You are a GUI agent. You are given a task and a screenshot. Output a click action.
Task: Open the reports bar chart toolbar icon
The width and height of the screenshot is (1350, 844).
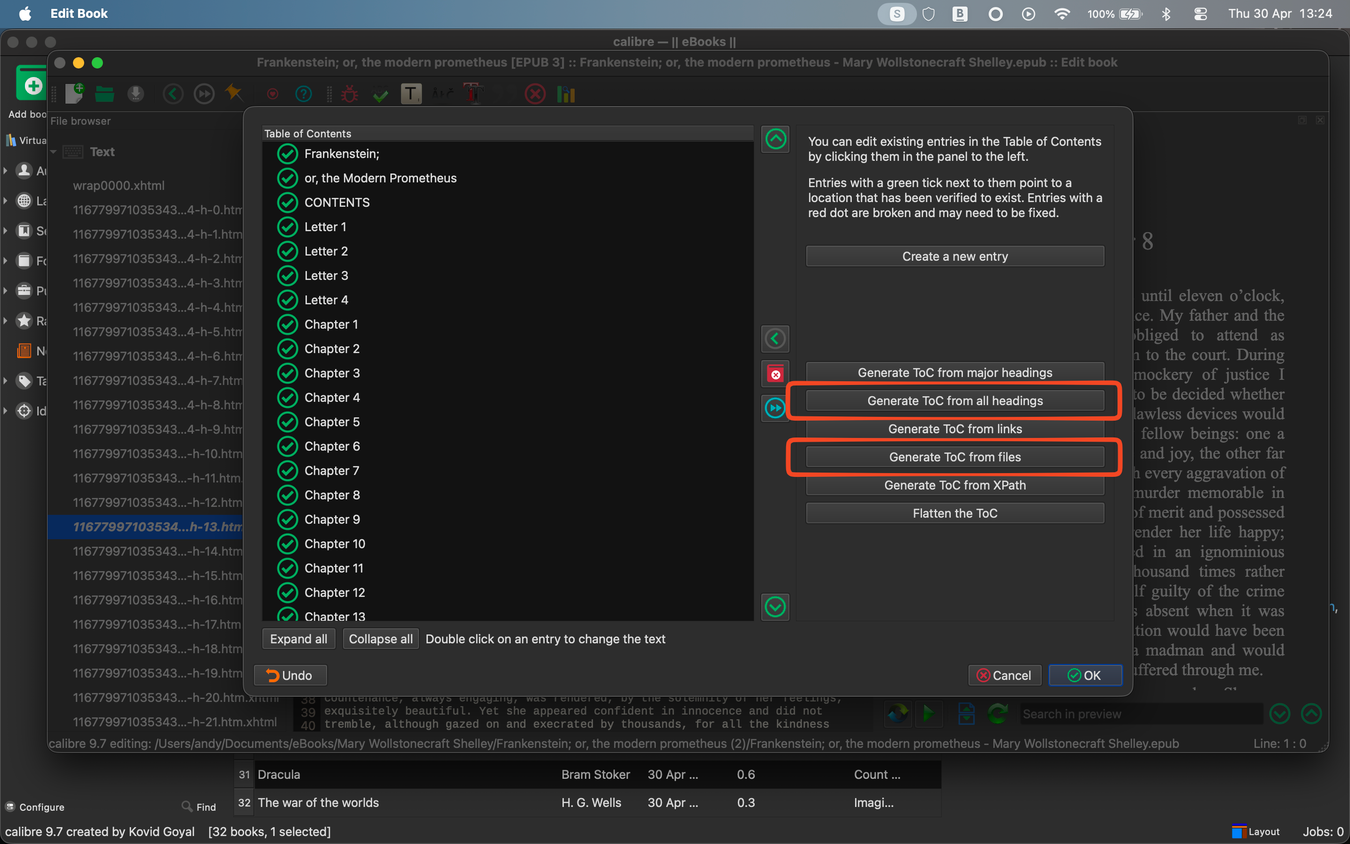[x=566, y=94]
